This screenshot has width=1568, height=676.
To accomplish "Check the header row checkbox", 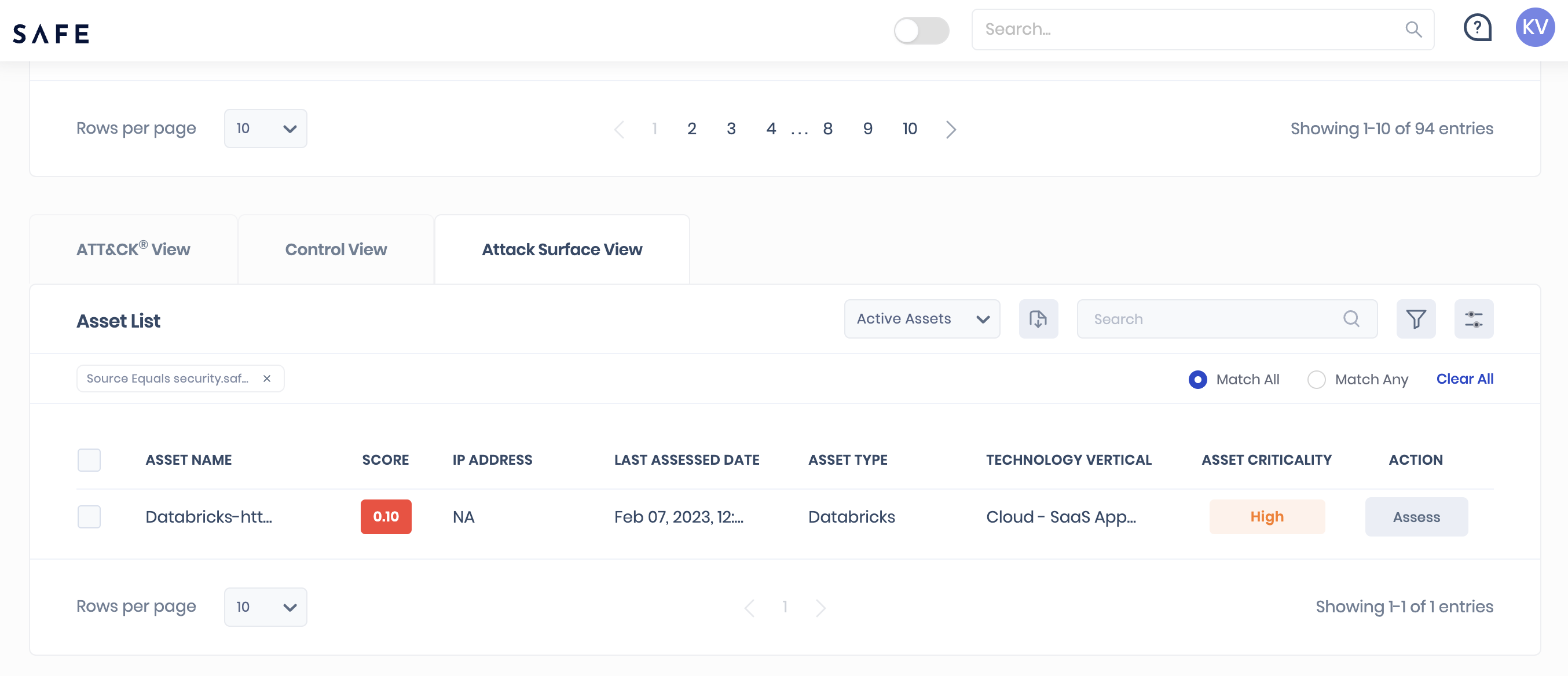I will (88, 460).
